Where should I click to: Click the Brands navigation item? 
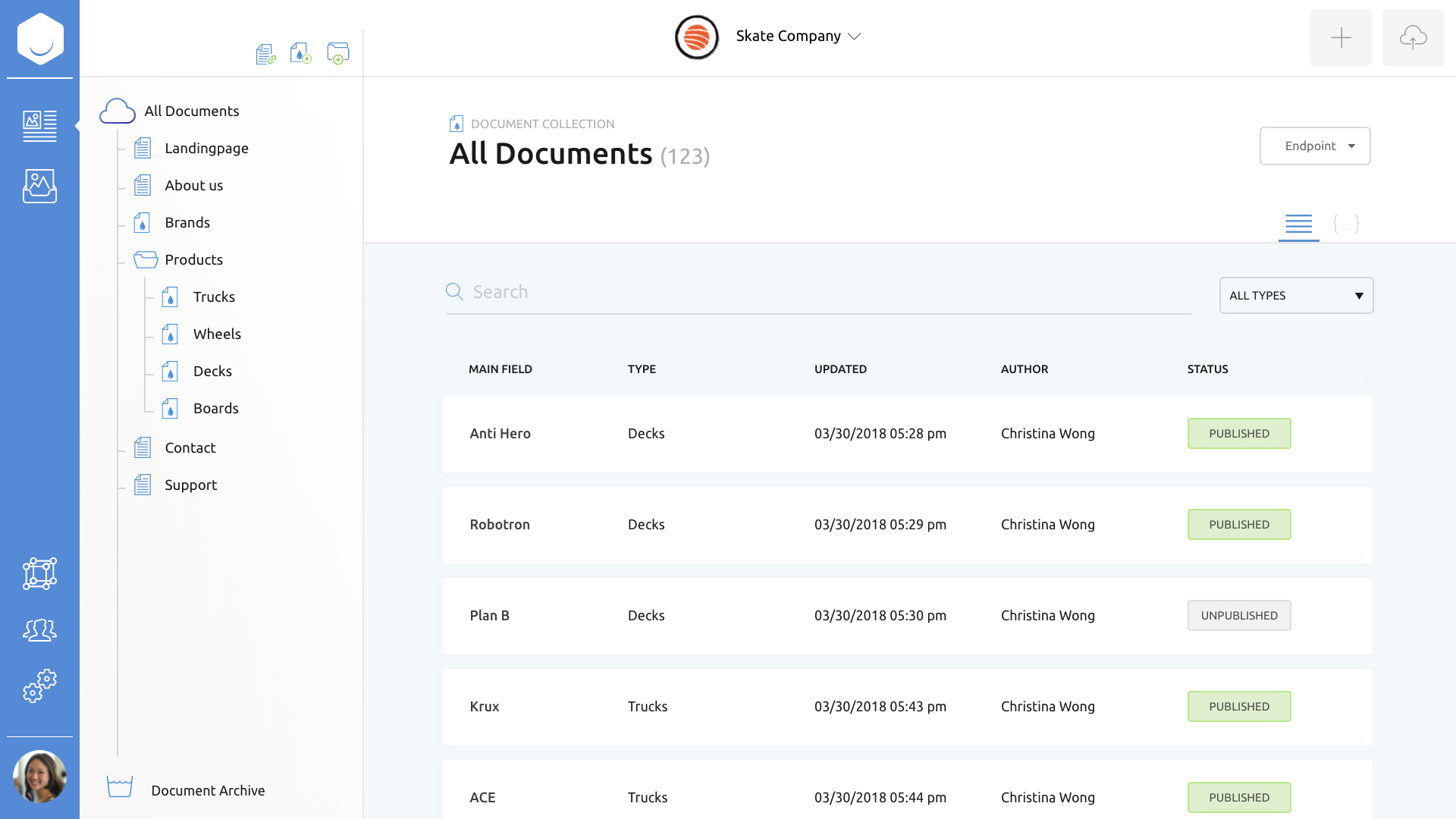[x=187, y=222]
